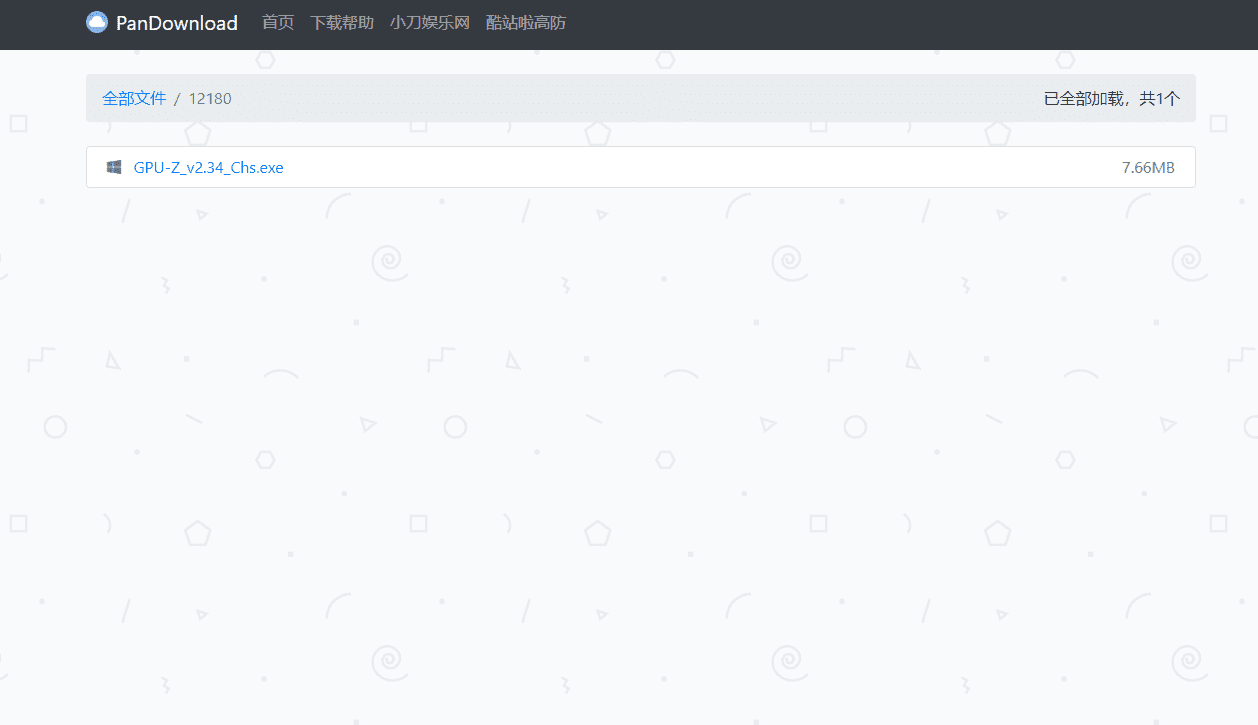Visit the 酷站啦高防 navigation link
1258x725 pixels.
[524, 22]
